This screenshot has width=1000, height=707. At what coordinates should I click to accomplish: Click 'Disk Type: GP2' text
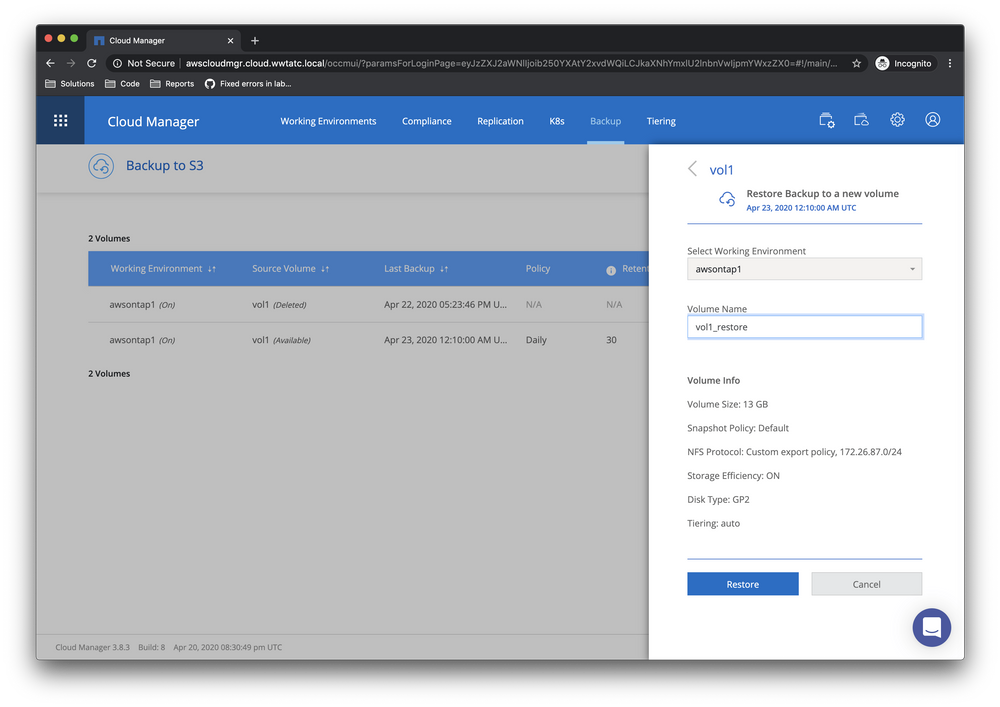tap(718, 499)
